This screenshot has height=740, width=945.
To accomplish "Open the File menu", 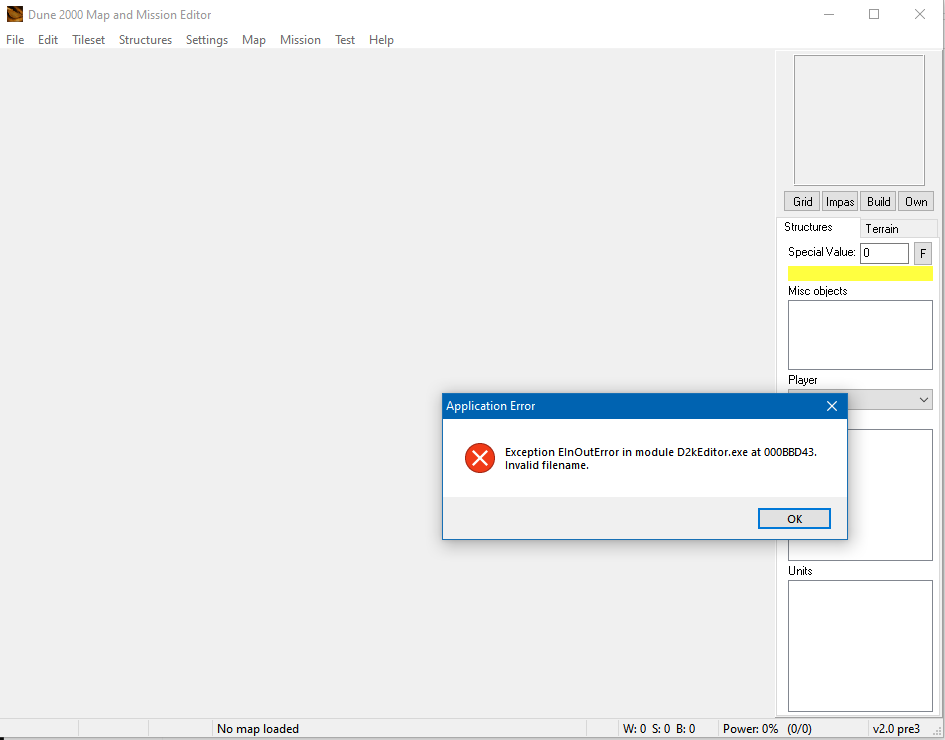I will point(15,40).
